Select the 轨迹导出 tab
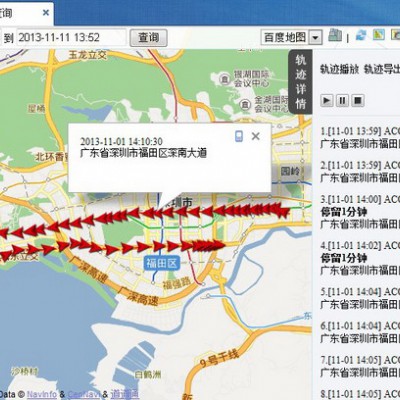The image size is (400, 400). 382,69
